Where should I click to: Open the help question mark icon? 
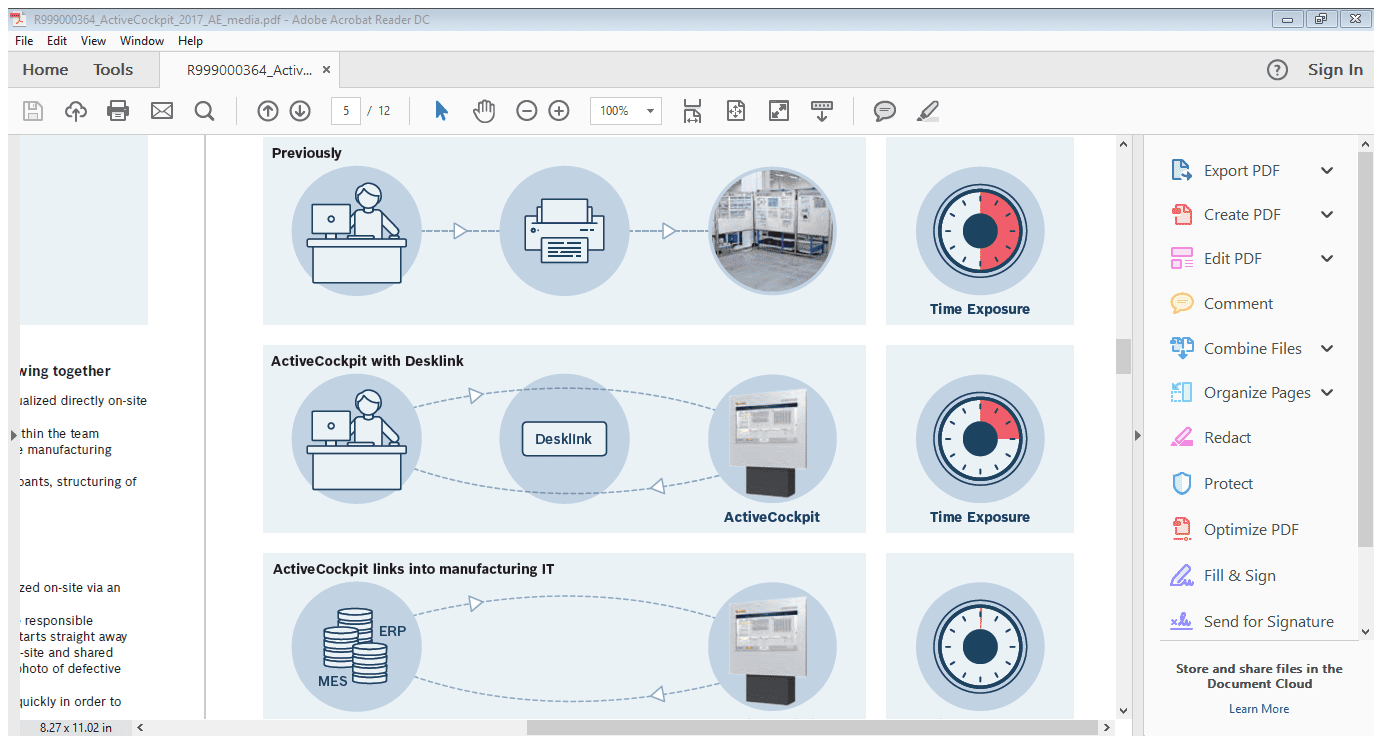click(x=1277, y=70)
